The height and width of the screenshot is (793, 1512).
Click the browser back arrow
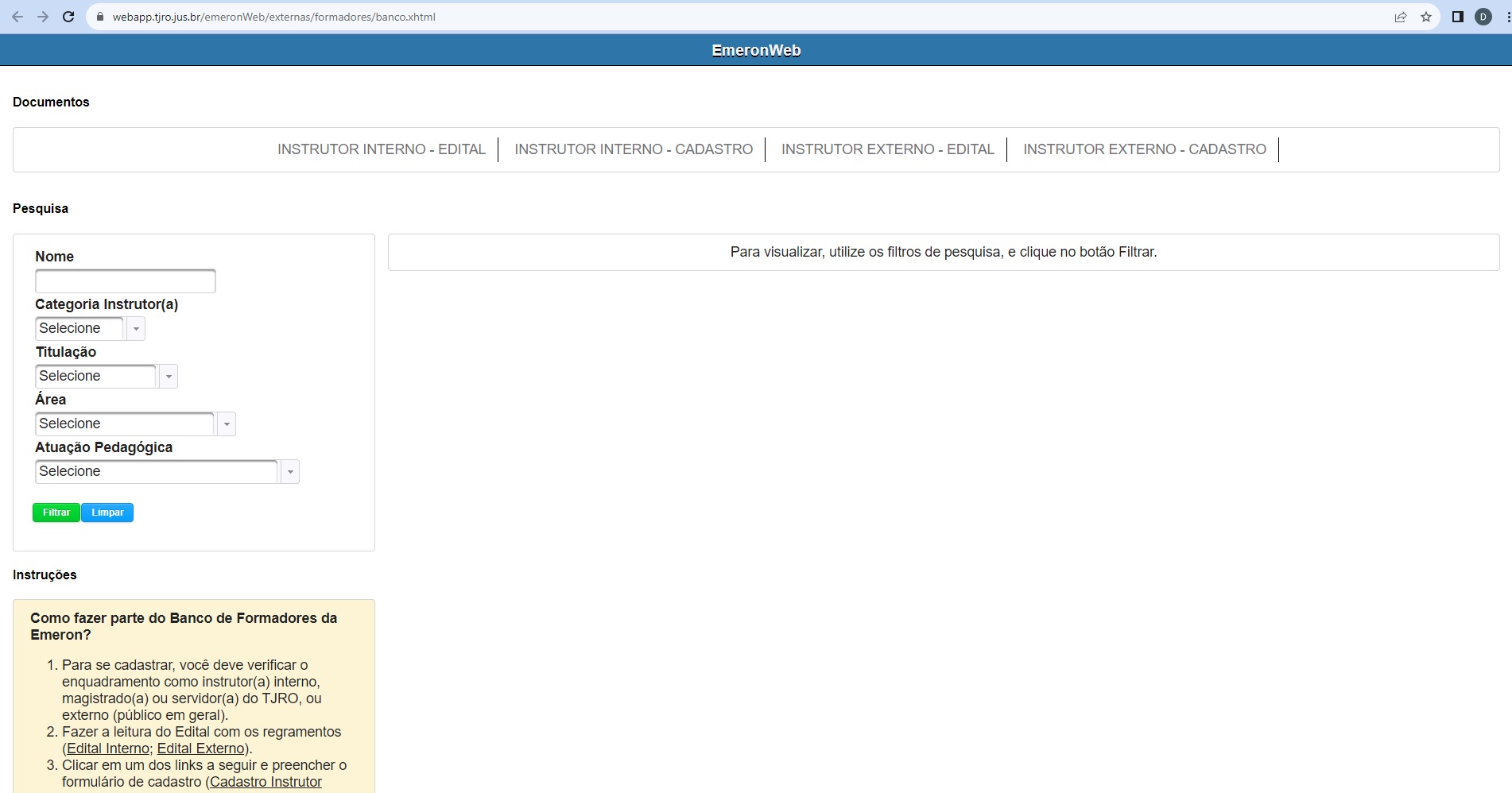pyautogui.click(x=17, y=17)
